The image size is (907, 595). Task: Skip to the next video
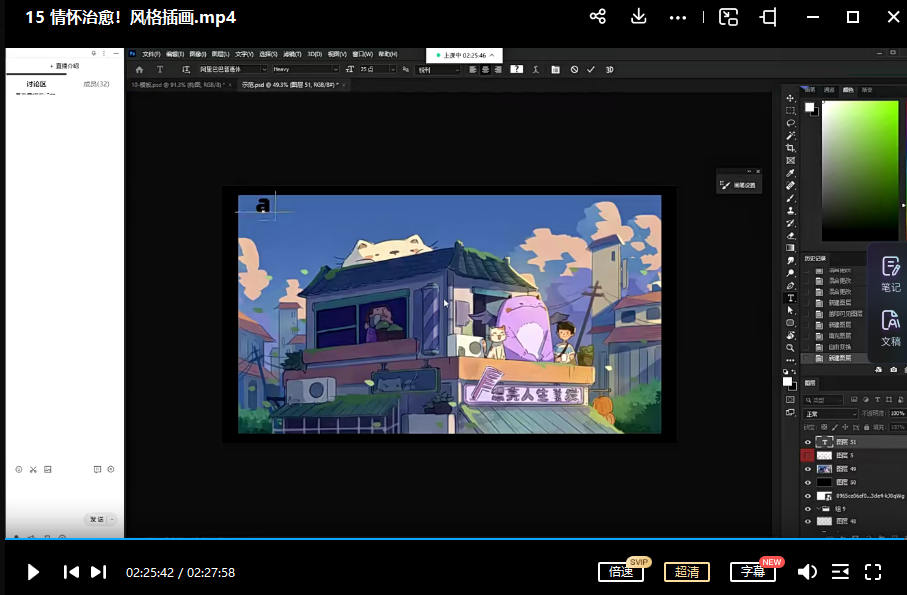(98, 572)
